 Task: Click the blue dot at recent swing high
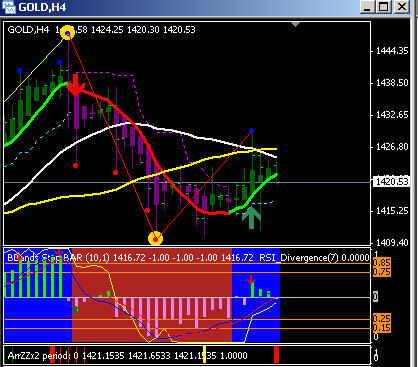(x=251, y=130)
